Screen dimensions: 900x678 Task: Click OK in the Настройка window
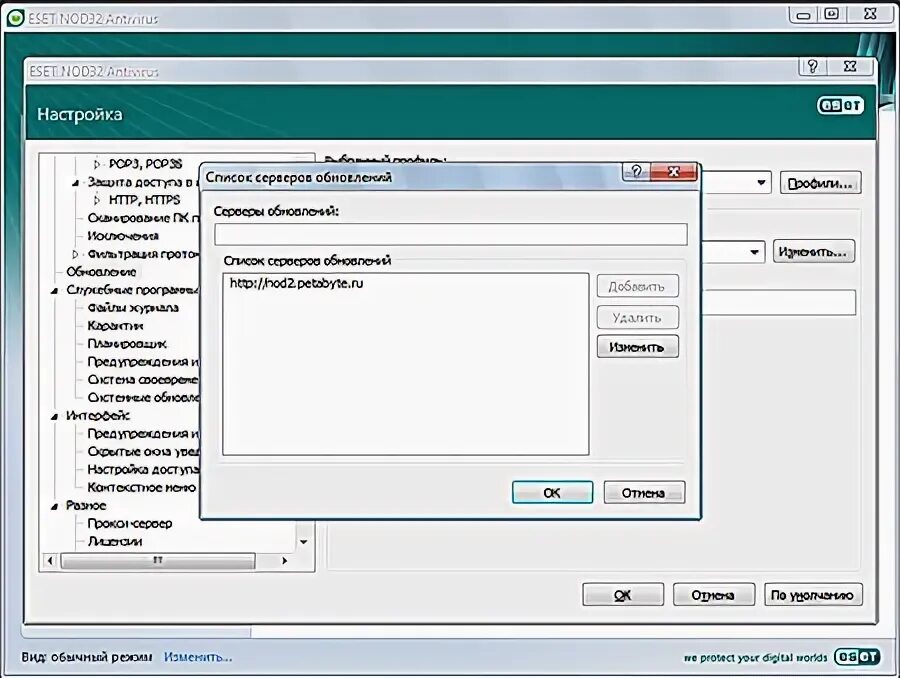coord(623,595)
